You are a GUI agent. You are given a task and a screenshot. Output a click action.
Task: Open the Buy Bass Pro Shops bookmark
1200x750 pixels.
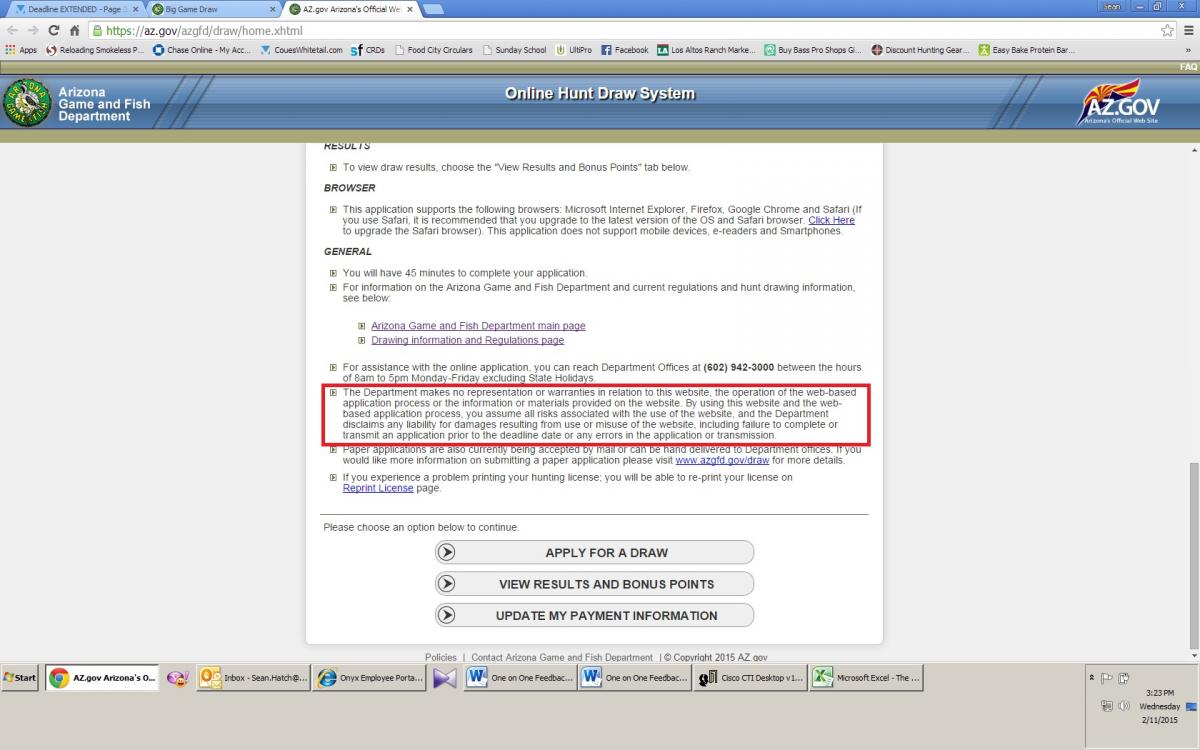coord(813,49)
